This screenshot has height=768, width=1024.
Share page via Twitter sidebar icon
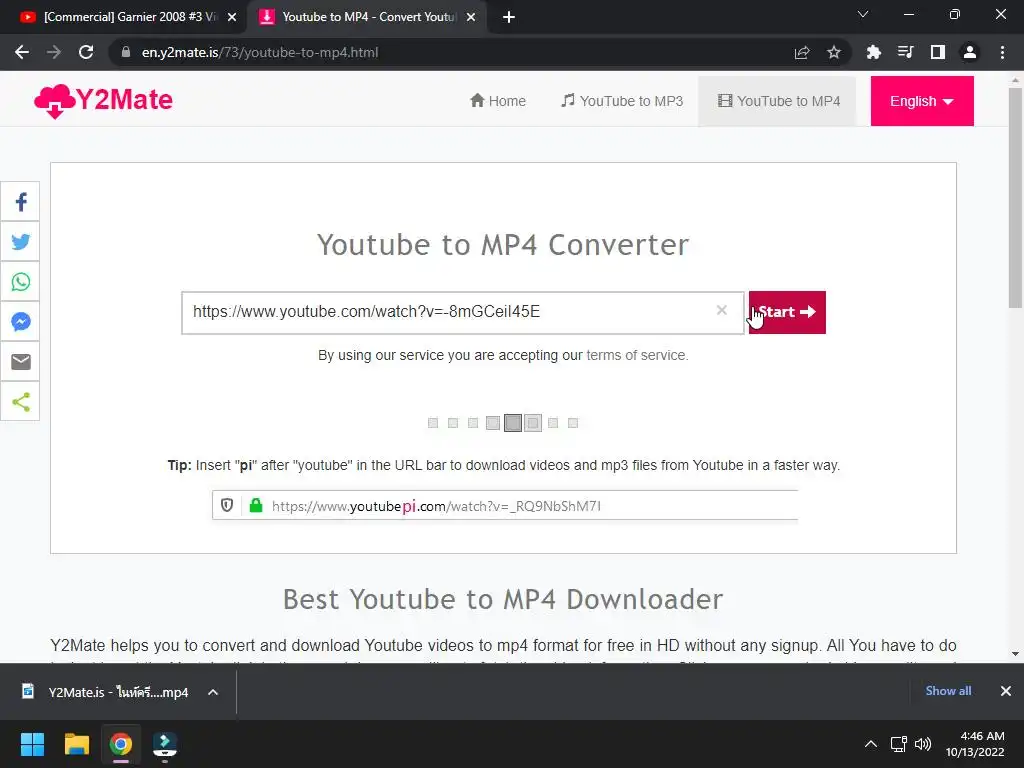tap(20, 242)
